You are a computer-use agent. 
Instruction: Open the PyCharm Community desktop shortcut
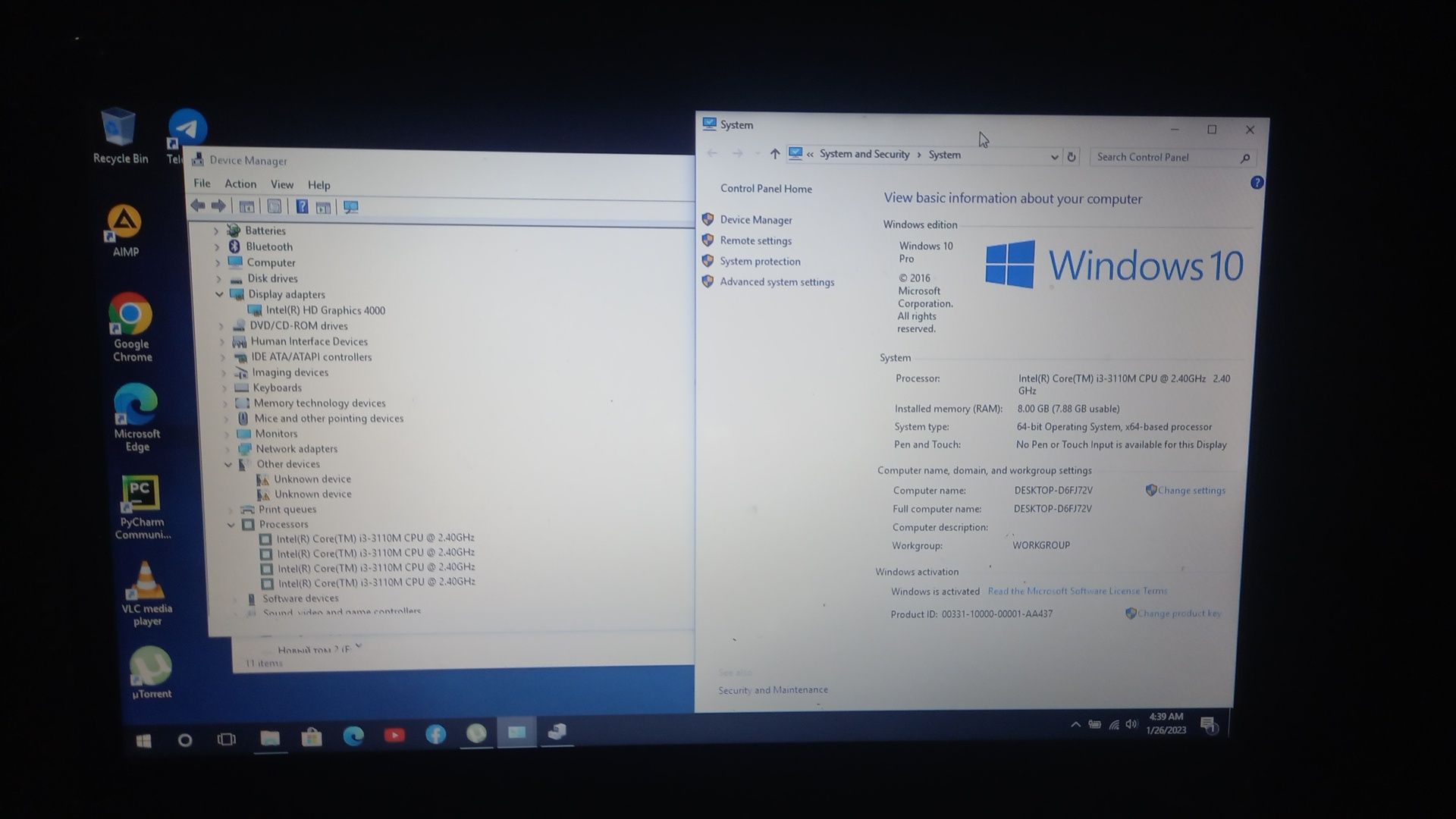click(142, 507)
